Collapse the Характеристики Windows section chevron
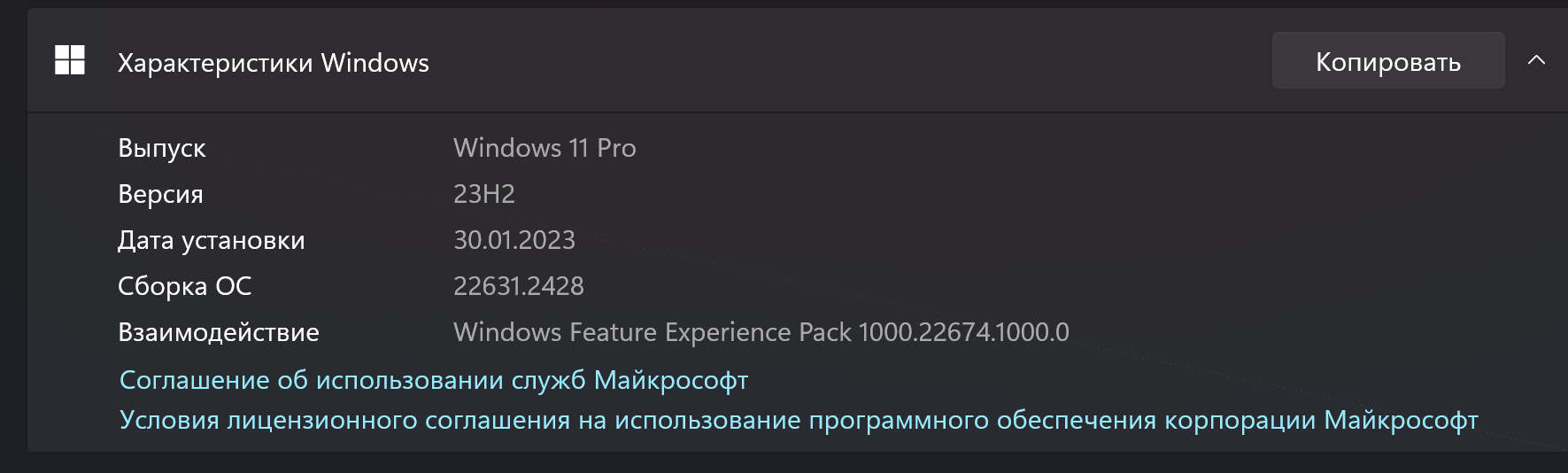 [x=1537, y=60]
